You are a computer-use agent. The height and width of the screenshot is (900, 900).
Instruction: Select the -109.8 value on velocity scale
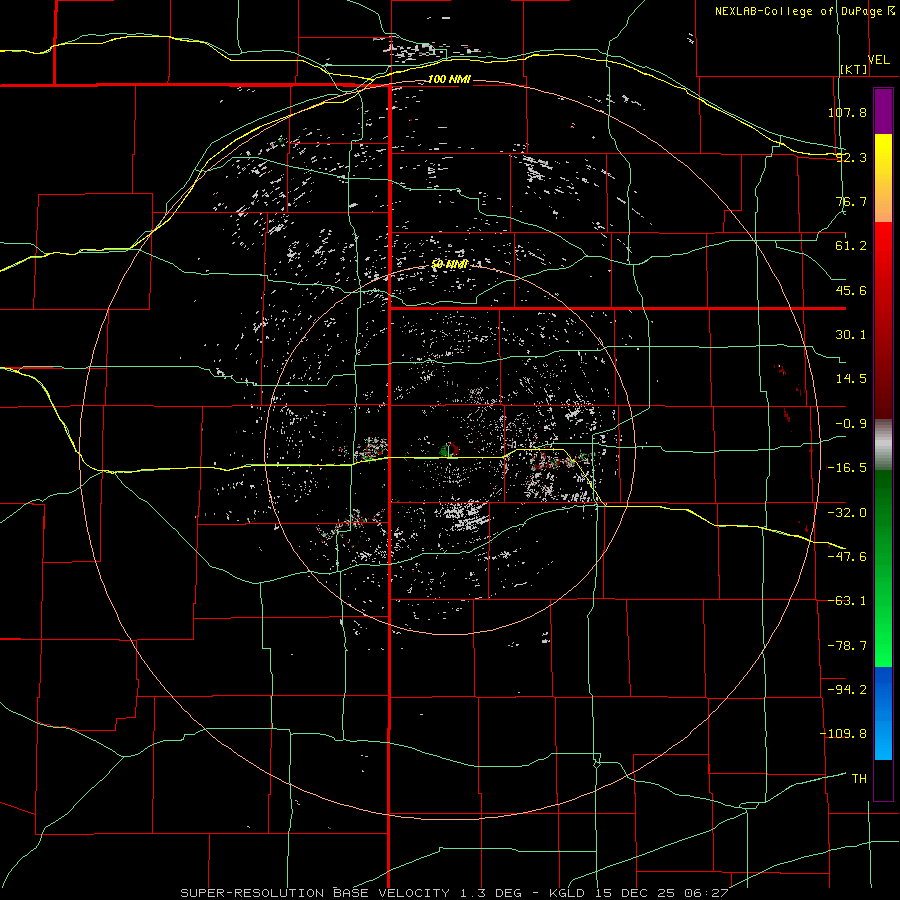[x=843, y=734]
